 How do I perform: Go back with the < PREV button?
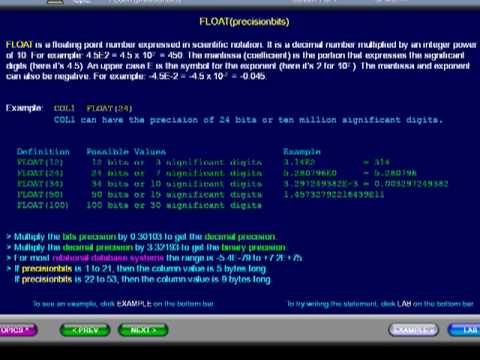pyautogui.click(x=85, y=330)
